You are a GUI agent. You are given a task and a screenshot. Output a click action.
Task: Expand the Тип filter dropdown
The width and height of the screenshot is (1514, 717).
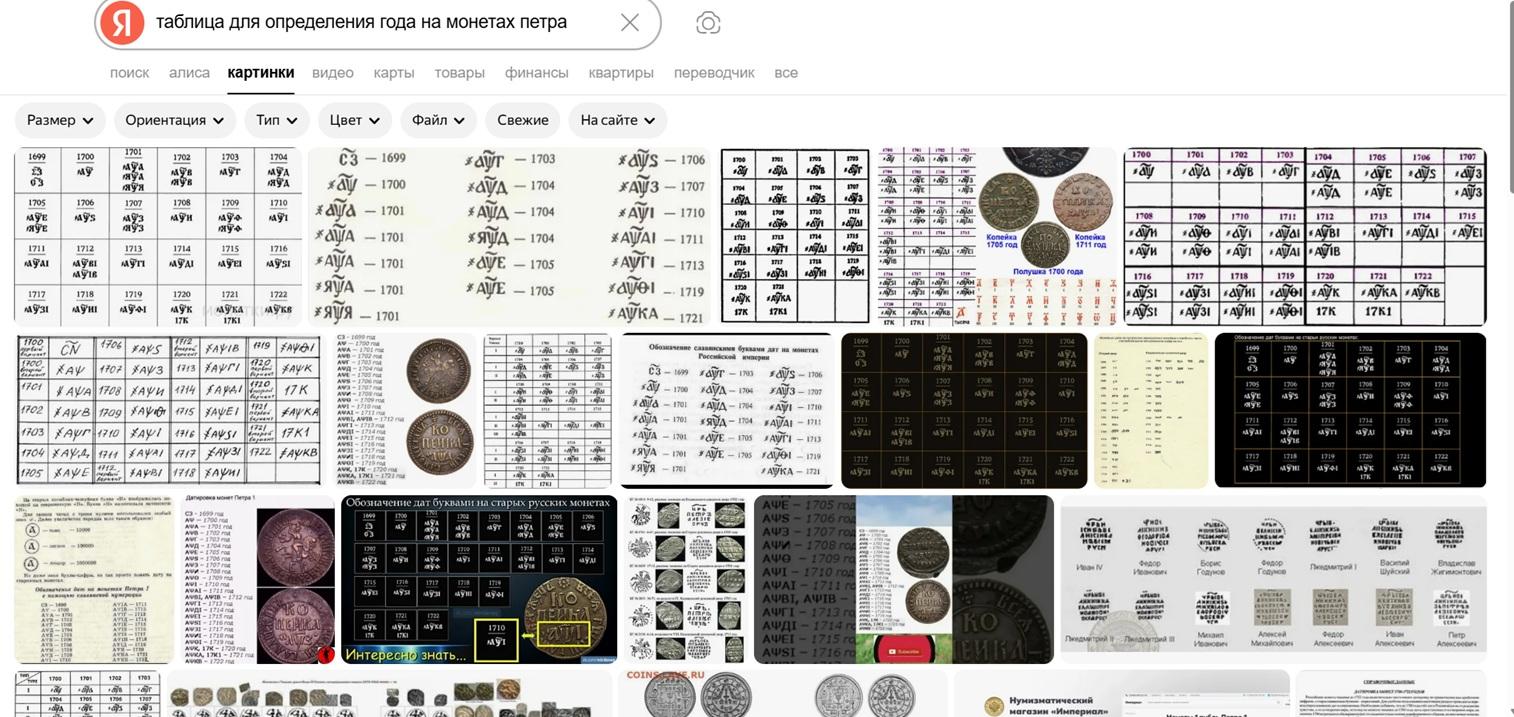click(277, 120)
